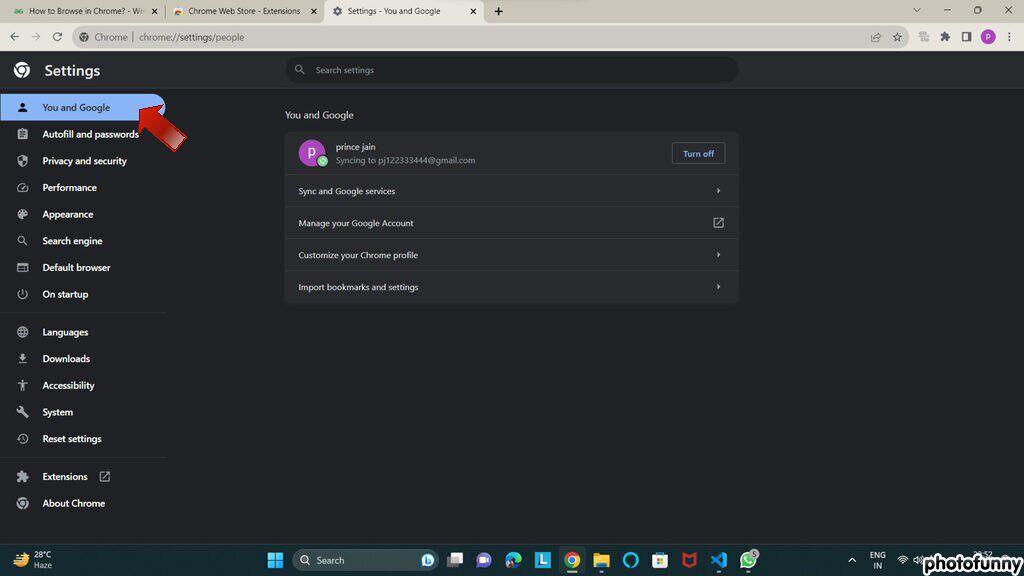The image size is (1024, 576).
Task: Expand Sync and Google services row
Action: (512, 191)
